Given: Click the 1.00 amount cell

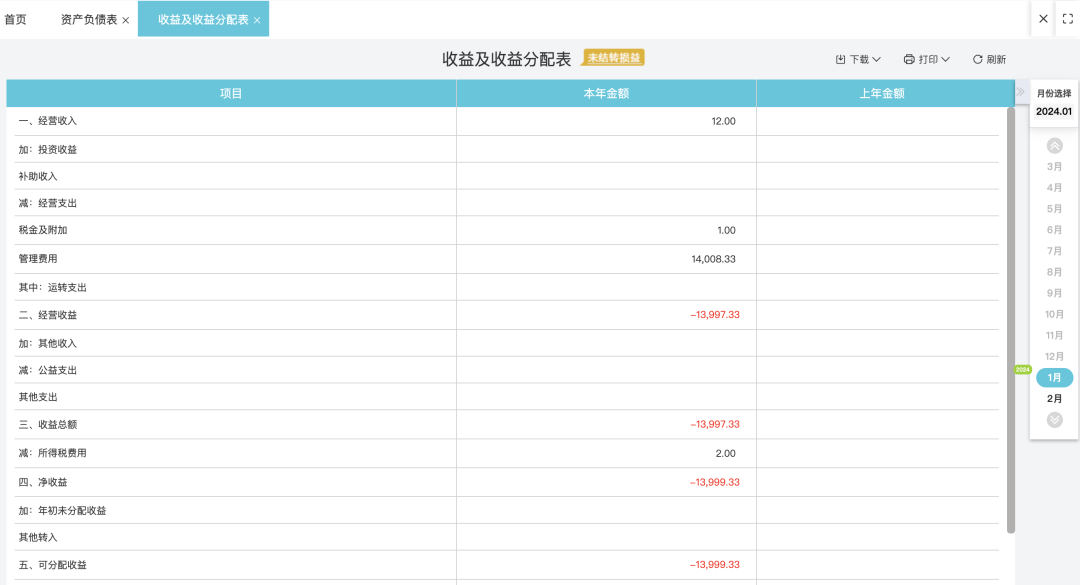Looking at the screenshot, I should (726, 230).
